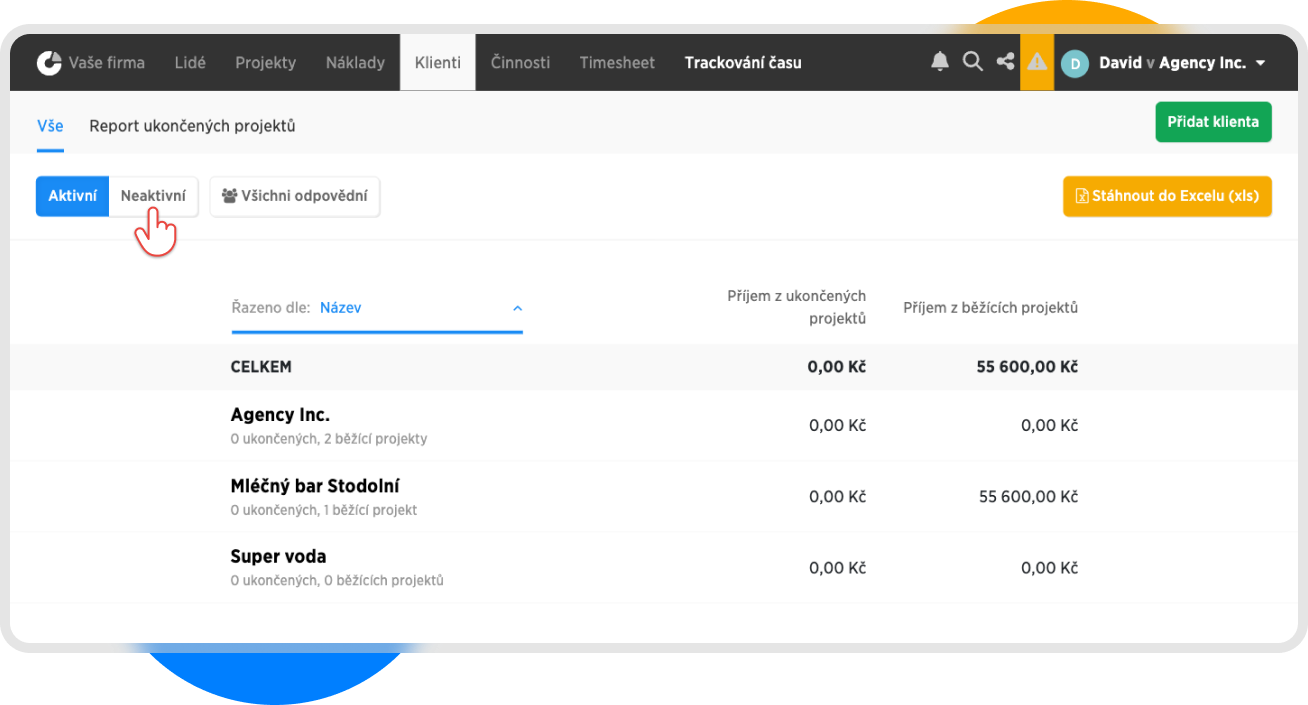Open the Super voda client row

click(x=278, y=557)
